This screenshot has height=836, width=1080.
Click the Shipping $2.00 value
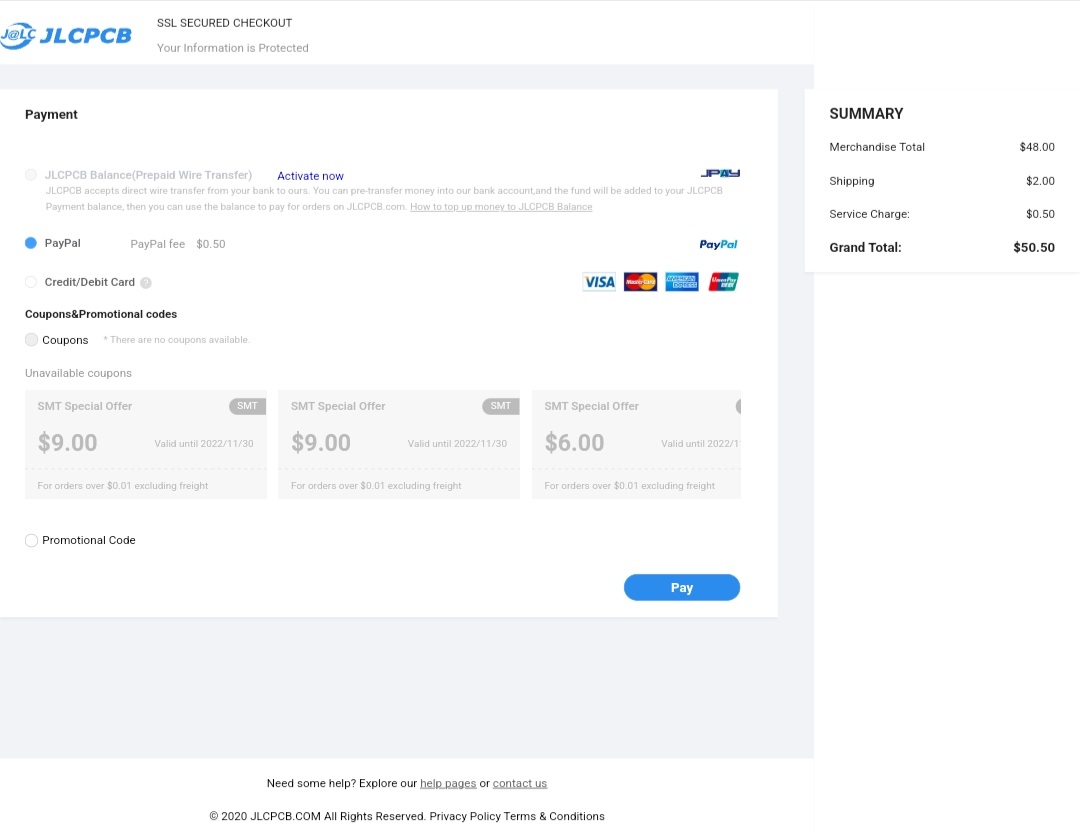coord(1040,181)
